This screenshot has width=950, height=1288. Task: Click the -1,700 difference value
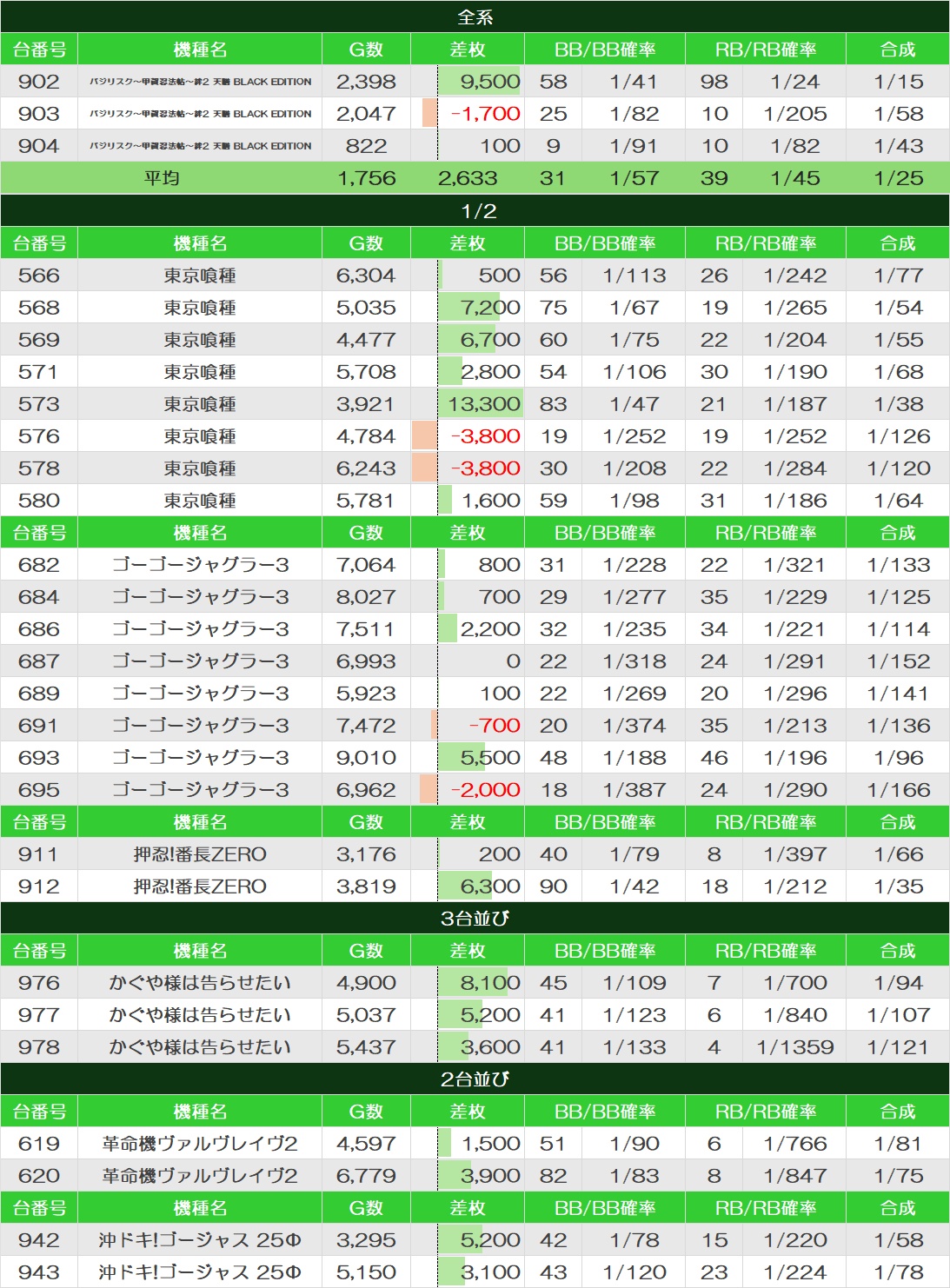point(485,114)
